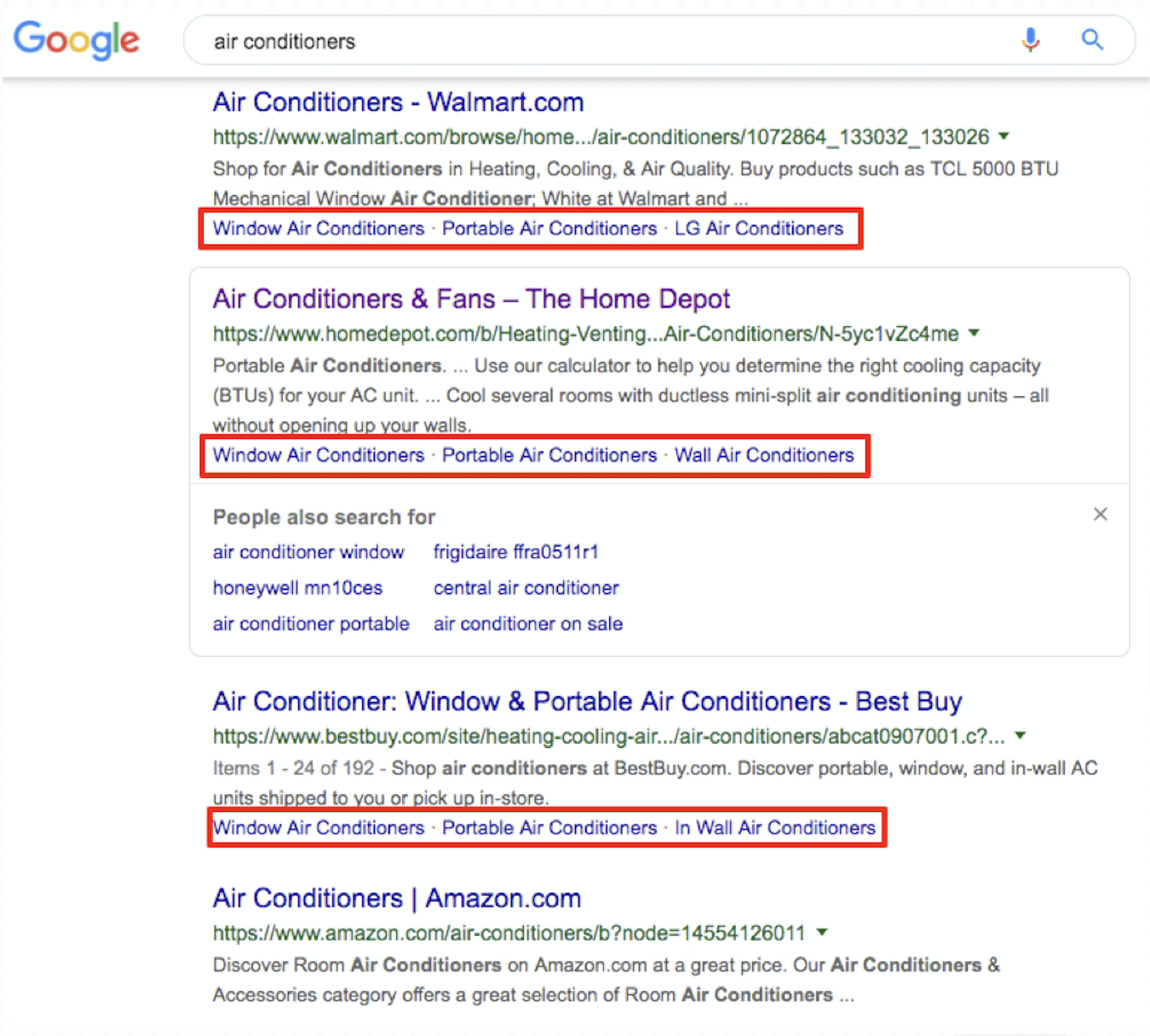This screenshot has width=1150, height=1036.
Task: Close the People also search for box
Action: (x=1101, y=514)
